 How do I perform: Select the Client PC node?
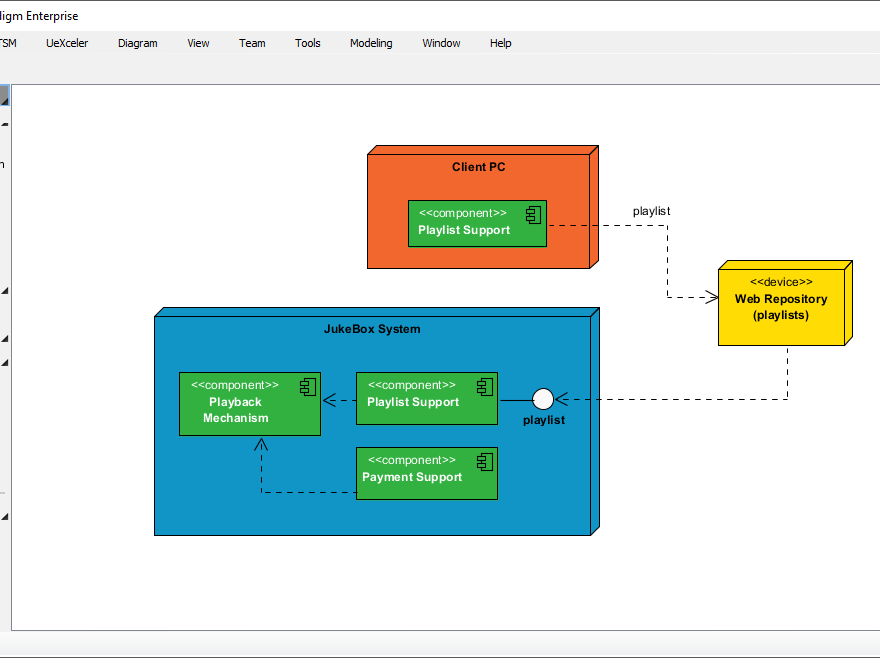480,167
